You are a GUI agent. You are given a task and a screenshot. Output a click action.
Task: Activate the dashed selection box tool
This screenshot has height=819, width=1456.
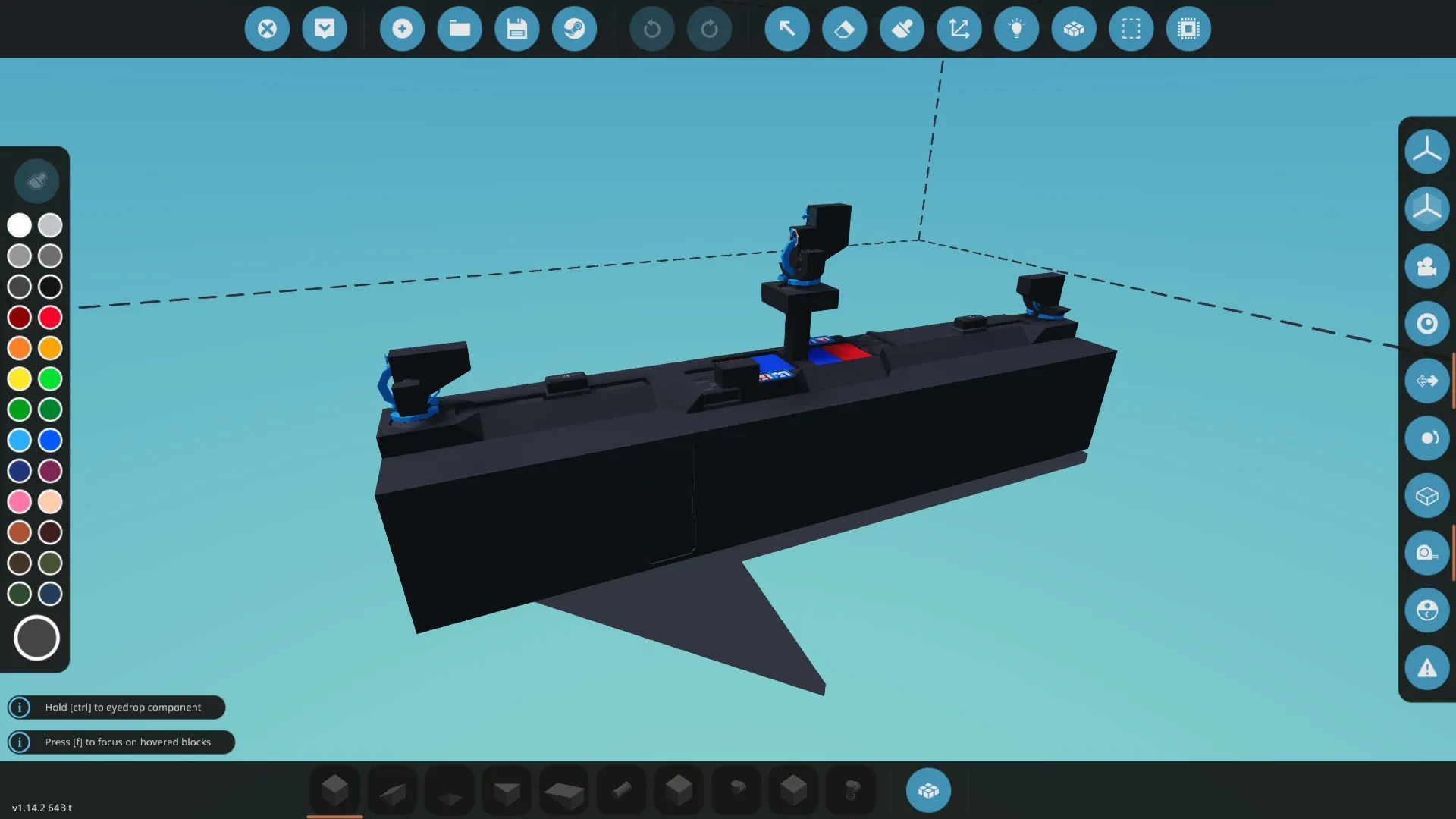click(x=1131, y=29)
